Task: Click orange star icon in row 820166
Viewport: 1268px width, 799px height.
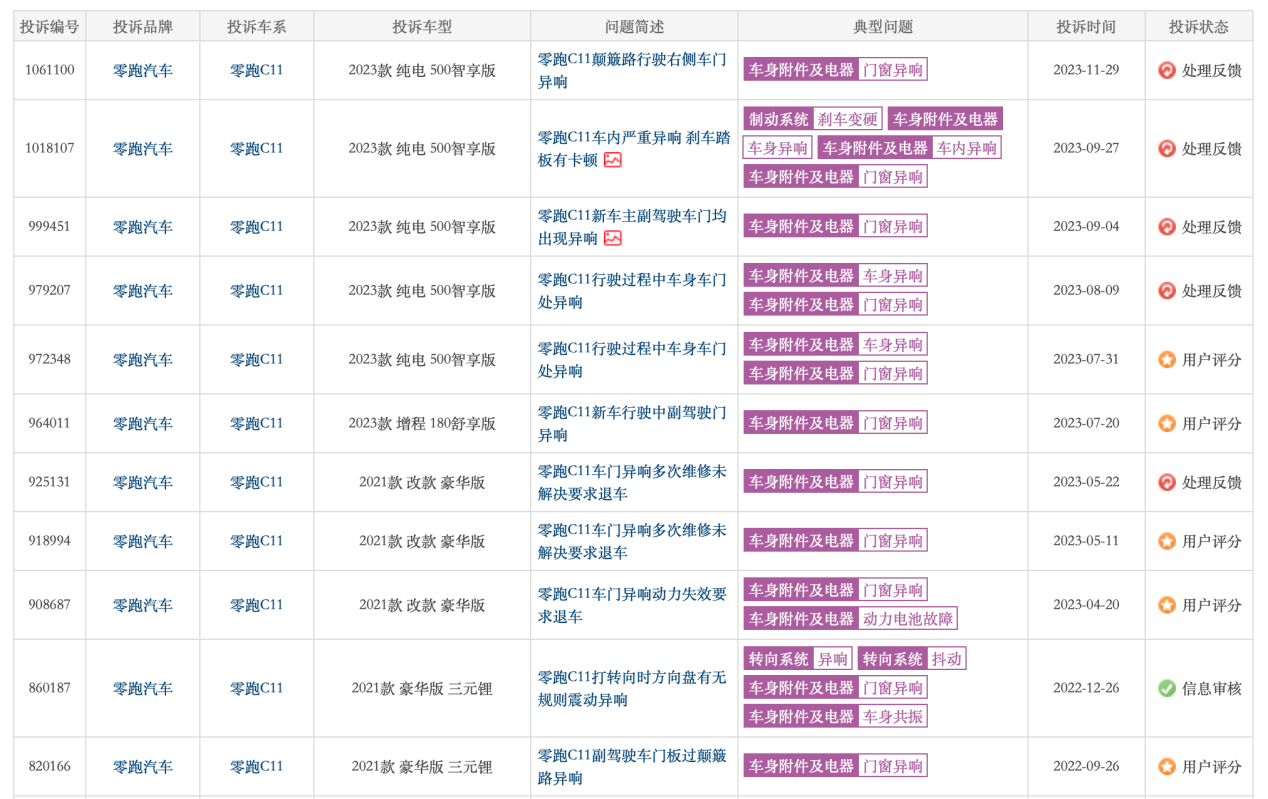Action: tap(1166, 767)
